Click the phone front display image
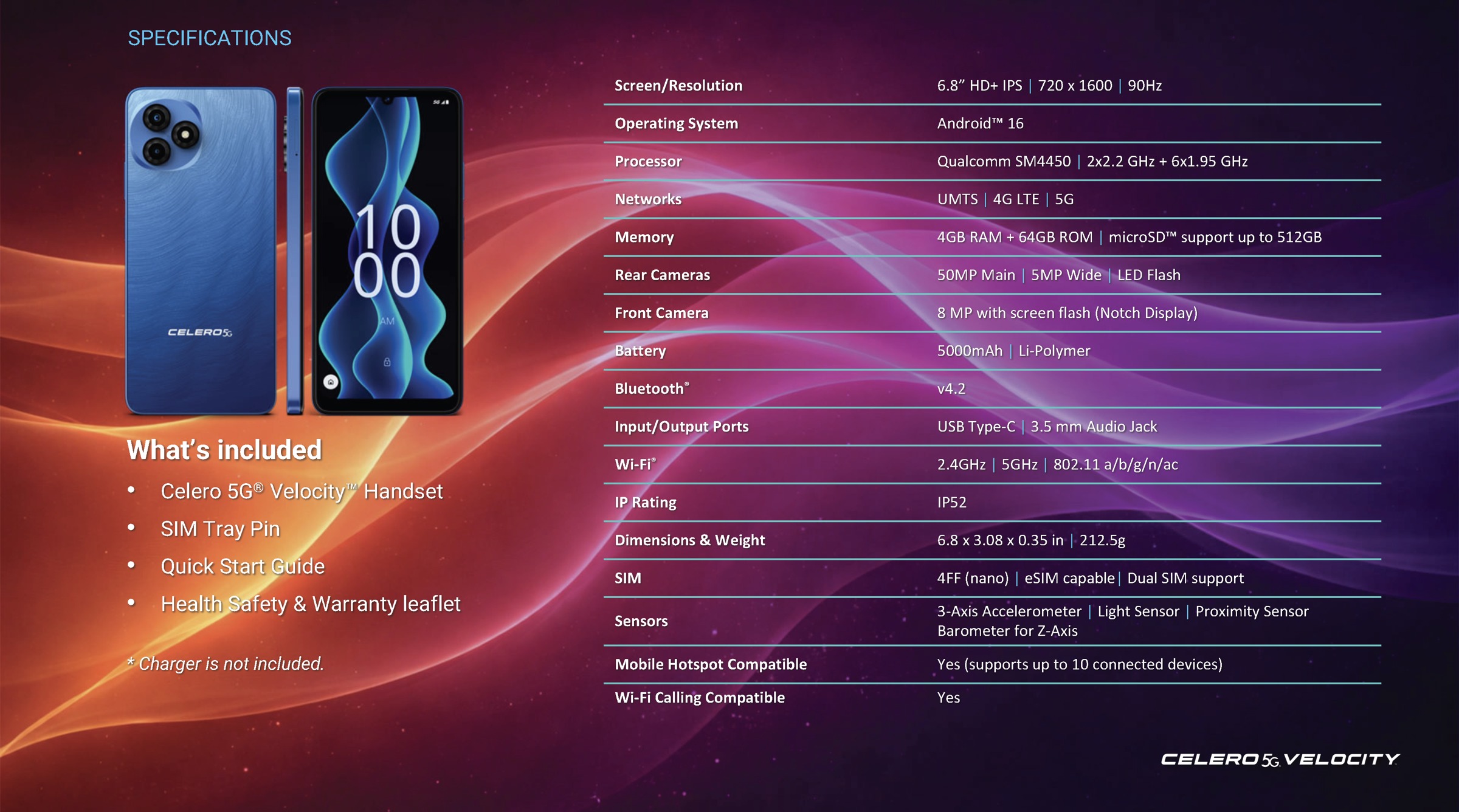The image size is (1459, 812). click(x=387, y=251)
